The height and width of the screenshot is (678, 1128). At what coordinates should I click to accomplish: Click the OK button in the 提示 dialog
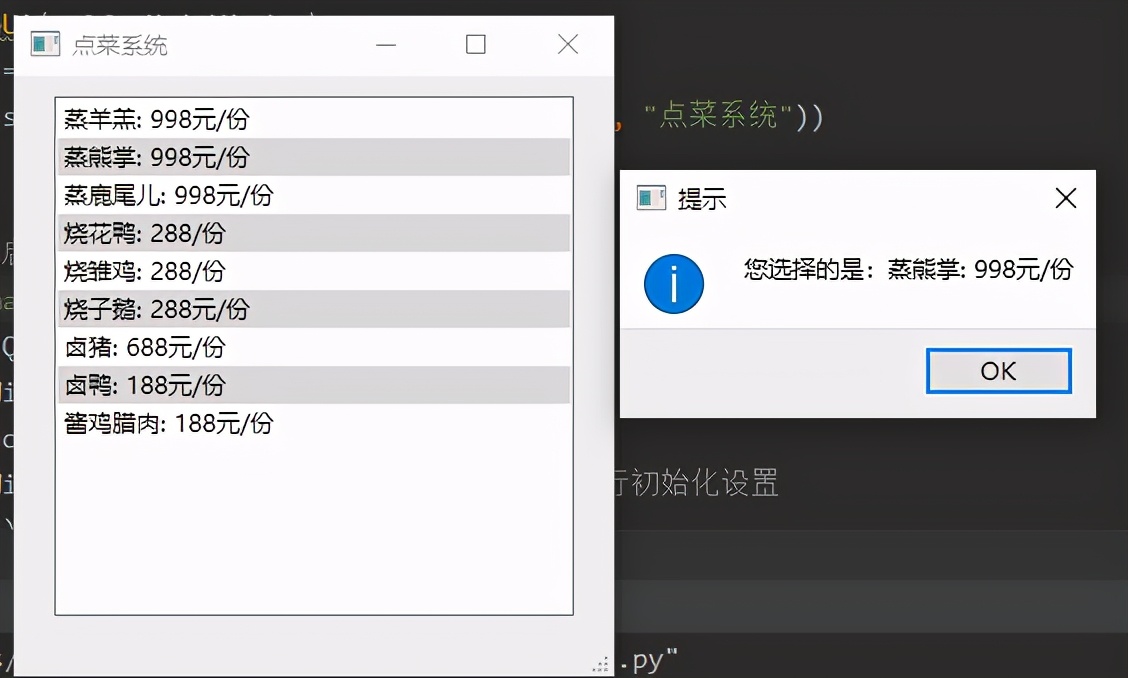pyautogui.click(x=999, y=371)
